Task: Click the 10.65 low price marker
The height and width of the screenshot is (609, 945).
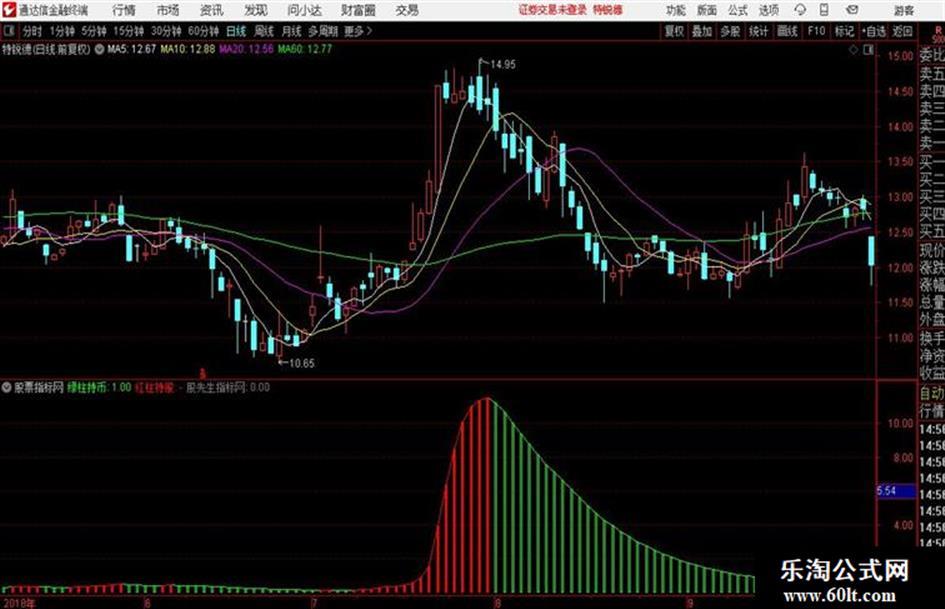Action: [x=301, y=363]
